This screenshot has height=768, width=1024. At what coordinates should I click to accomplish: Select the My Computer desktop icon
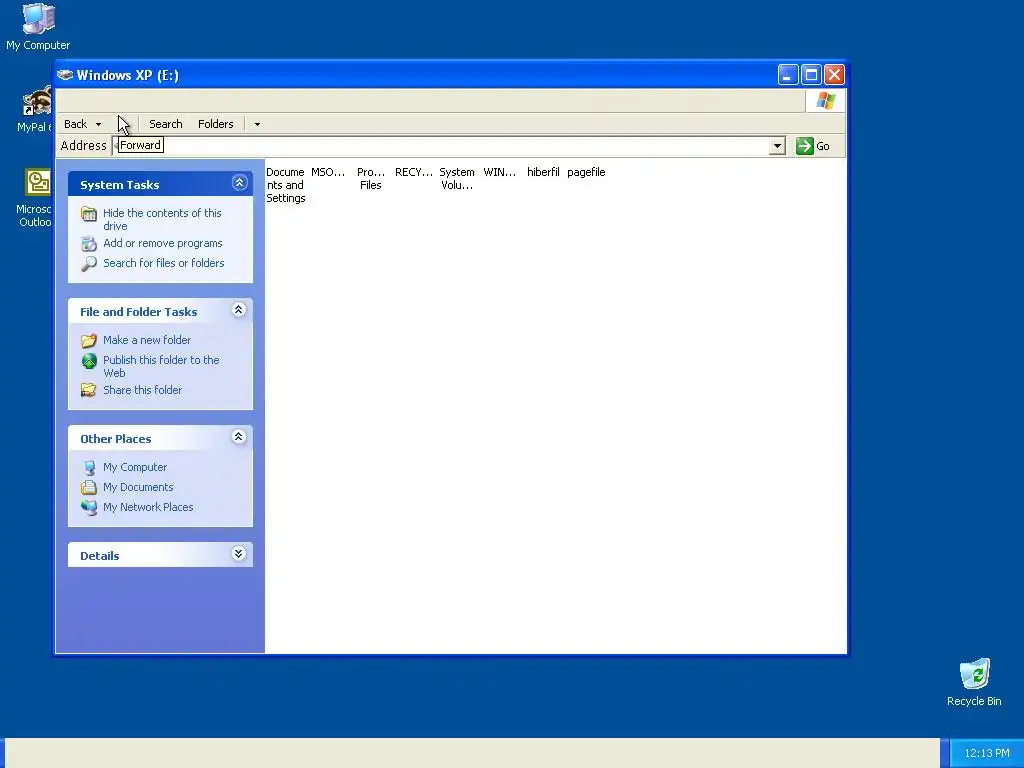click(38, 27)
